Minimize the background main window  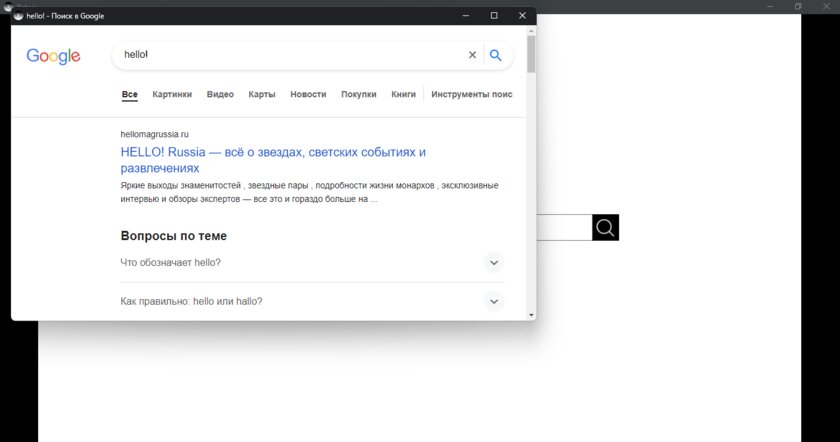770,6
